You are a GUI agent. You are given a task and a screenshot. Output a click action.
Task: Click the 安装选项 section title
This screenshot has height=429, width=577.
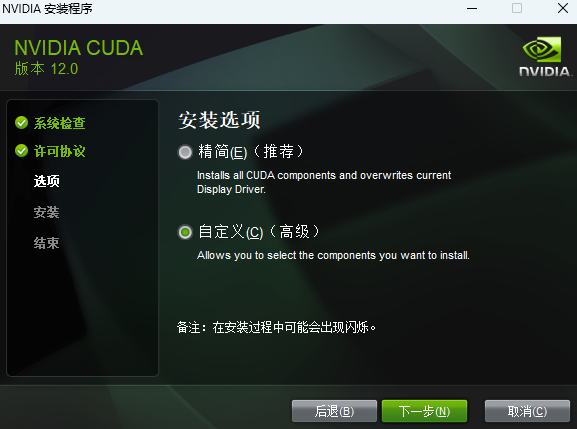[x=219, y=120]
